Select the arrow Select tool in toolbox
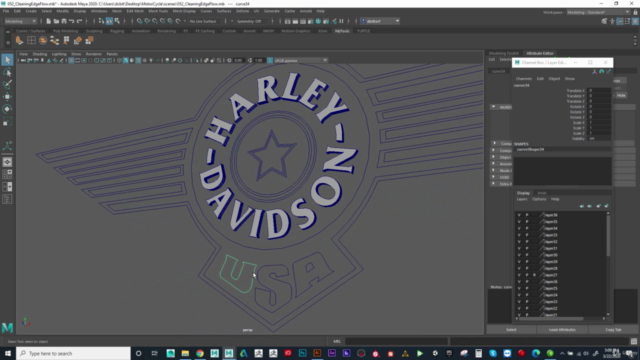 pos(7,60)
